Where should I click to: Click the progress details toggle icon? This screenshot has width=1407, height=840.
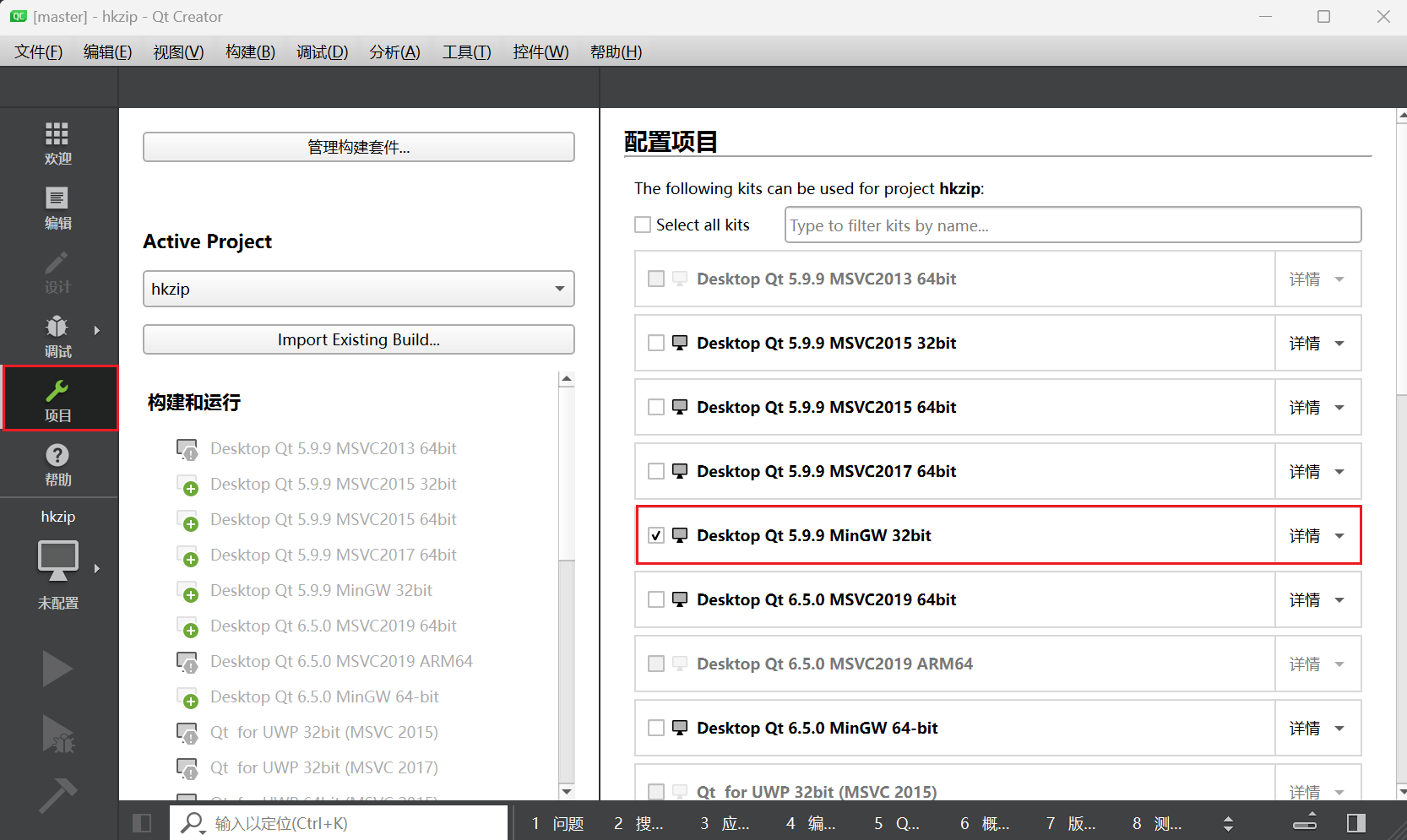(x=1305, y=821)
